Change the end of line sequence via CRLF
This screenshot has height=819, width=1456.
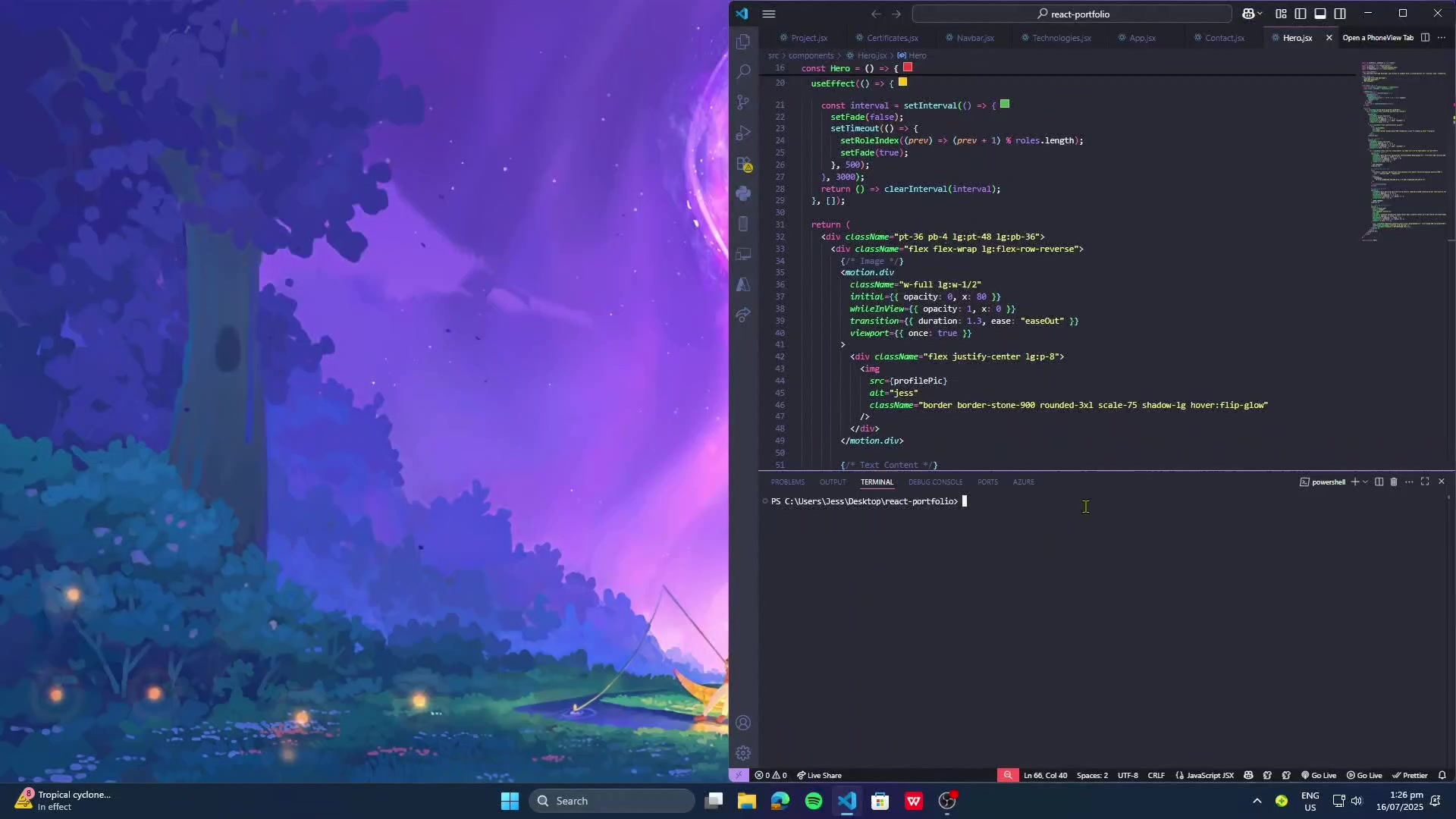[1156, 775]
